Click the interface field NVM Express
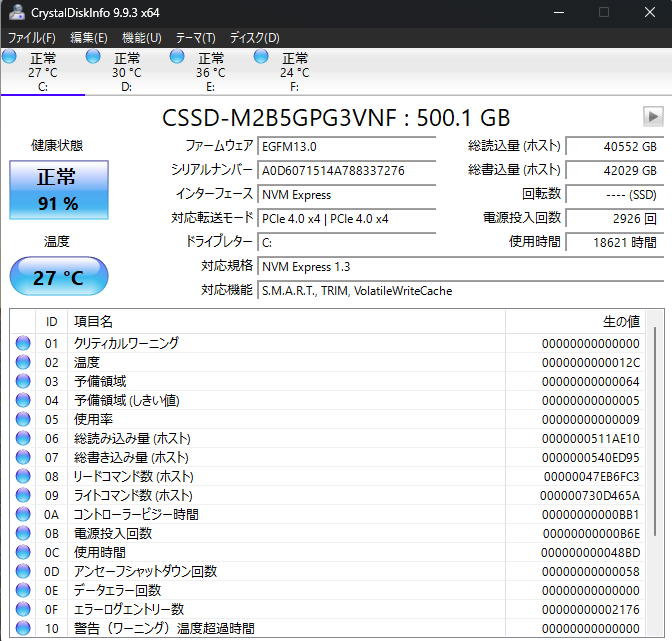Viewport: 672px width, 641px height. [x=347, y=195]
